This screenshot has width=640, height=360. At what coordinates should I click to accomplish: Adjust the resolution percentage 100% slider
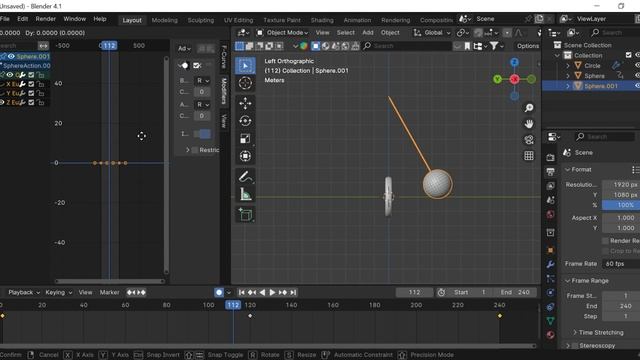point(621,205)
